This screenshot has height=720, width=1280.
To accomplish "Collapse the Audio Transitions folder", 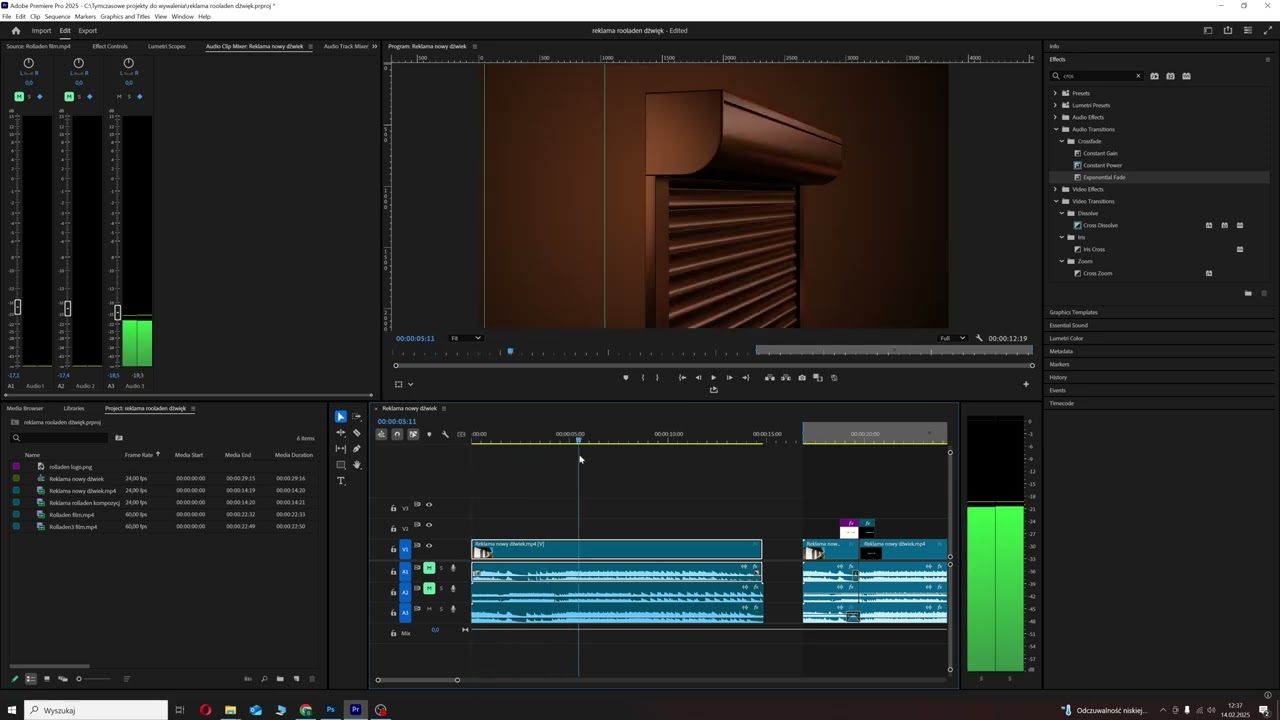I will (x=1055, y=129).
